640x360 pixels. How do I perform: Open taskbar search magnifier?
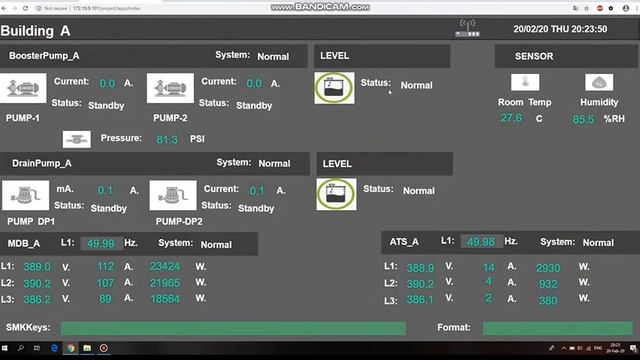tap(21, 348)
